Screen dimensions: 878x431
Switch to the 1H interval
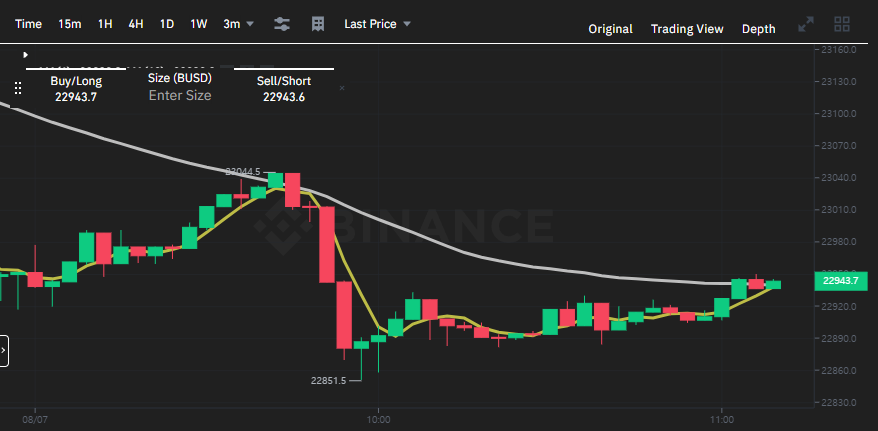point(105,24)
